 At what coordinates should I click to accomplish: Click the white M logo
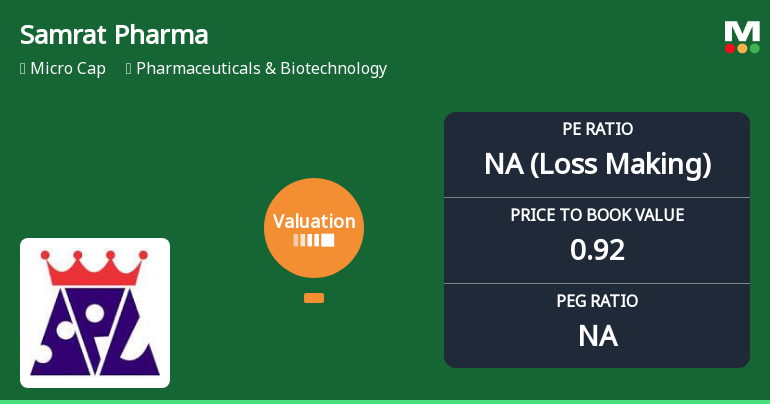pos(742,31)
